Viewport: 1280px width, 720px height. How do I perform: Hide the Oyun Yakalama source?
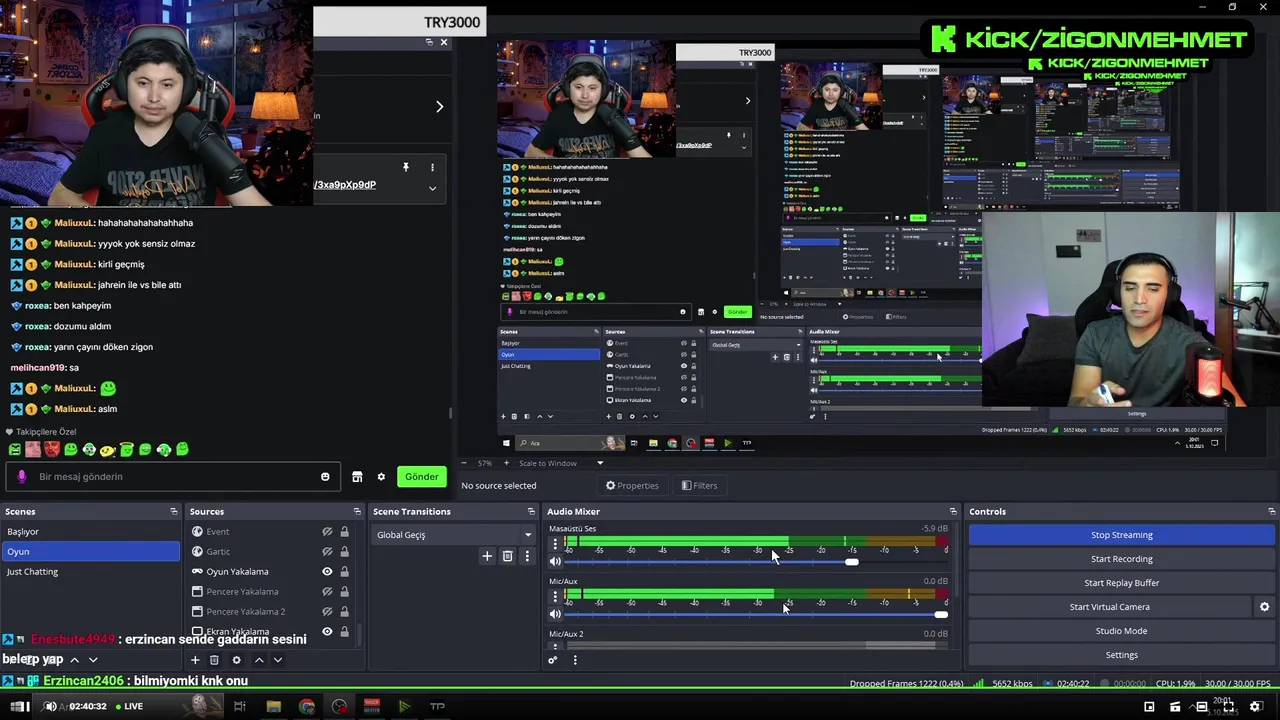tap(327, 572)
